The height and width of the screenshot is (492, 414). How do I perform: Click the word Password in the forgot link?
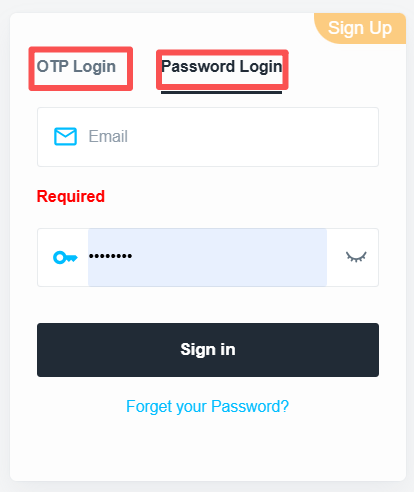(x=250, y=406)
